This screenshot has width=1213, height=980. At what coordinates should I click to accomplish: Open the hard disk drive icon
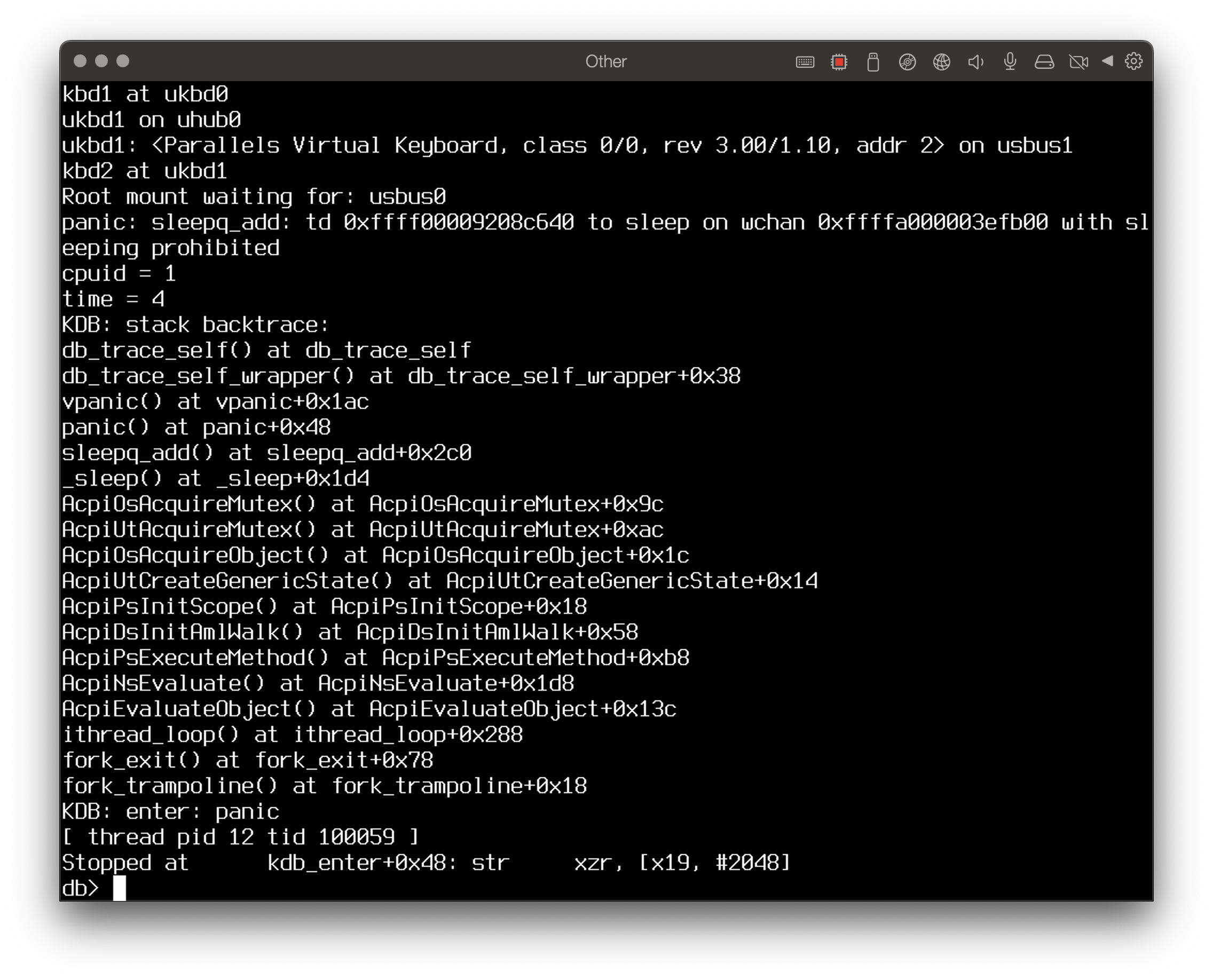coord(1044,61)
